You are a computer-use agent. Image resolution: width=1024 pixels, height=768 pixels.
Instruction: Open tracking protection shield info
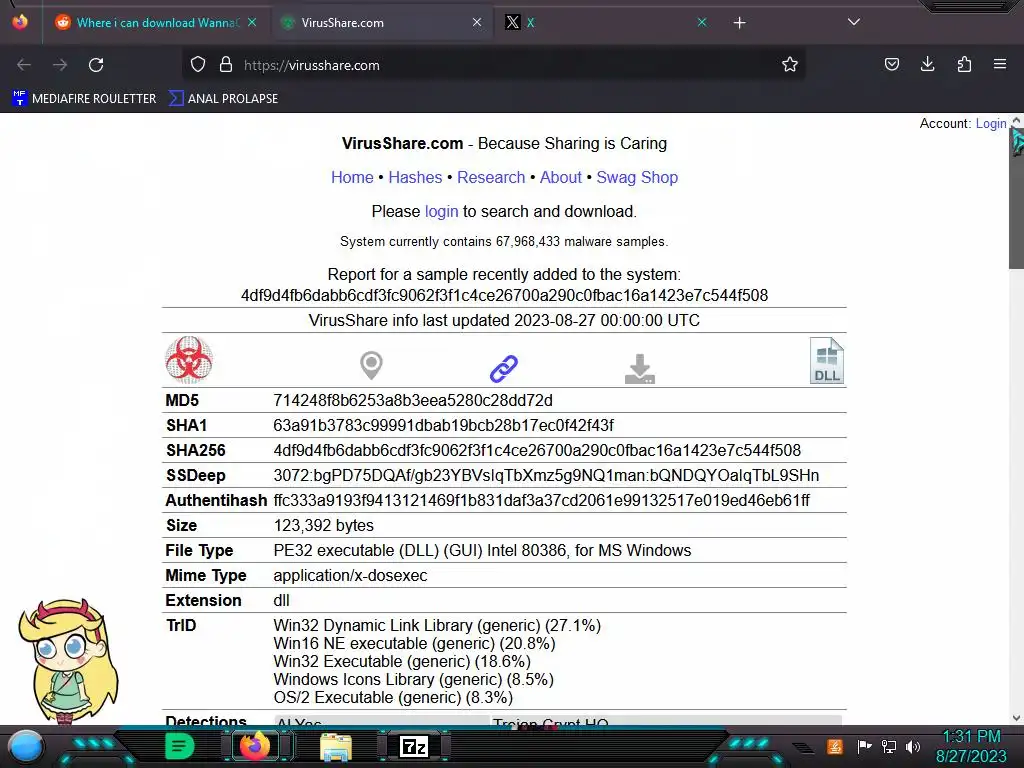198,65
